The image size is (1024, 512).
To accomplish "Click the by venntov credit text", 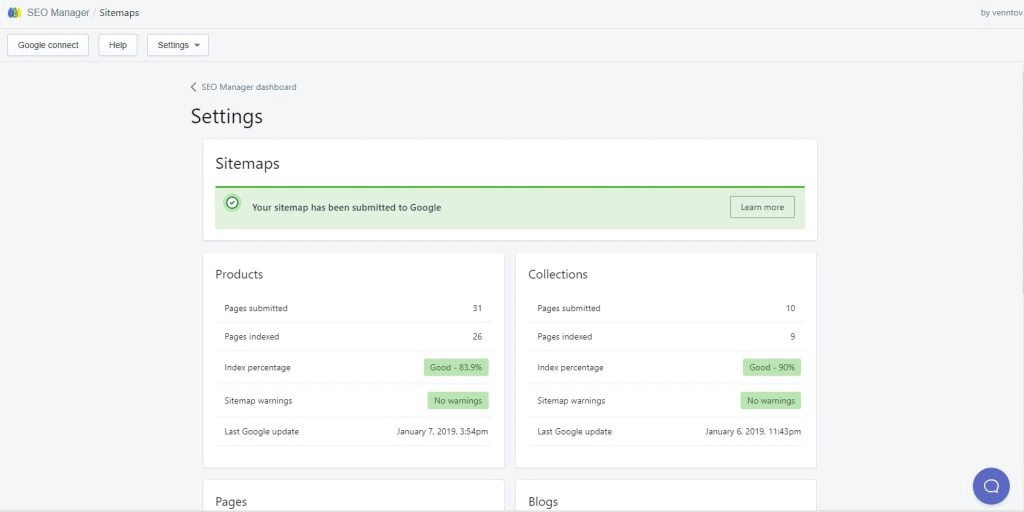I will click(1002, 13).
